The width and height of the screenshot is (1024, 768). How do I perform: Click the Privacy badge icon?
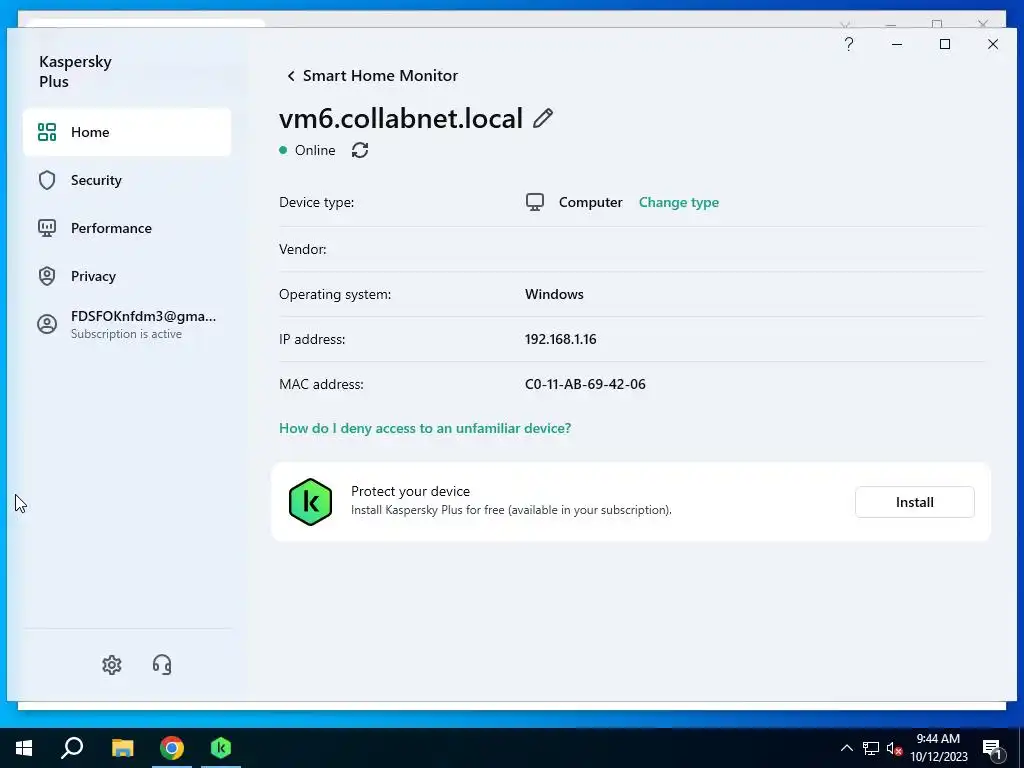tap(47, 276)
